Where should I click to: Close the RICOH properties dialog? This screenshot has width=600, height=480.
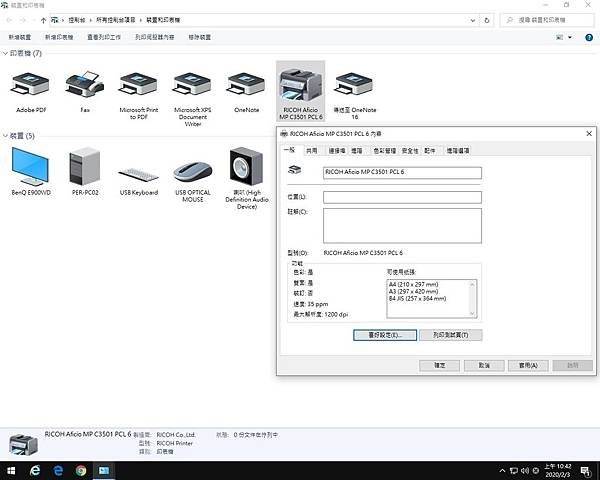(x=589, y=134)
